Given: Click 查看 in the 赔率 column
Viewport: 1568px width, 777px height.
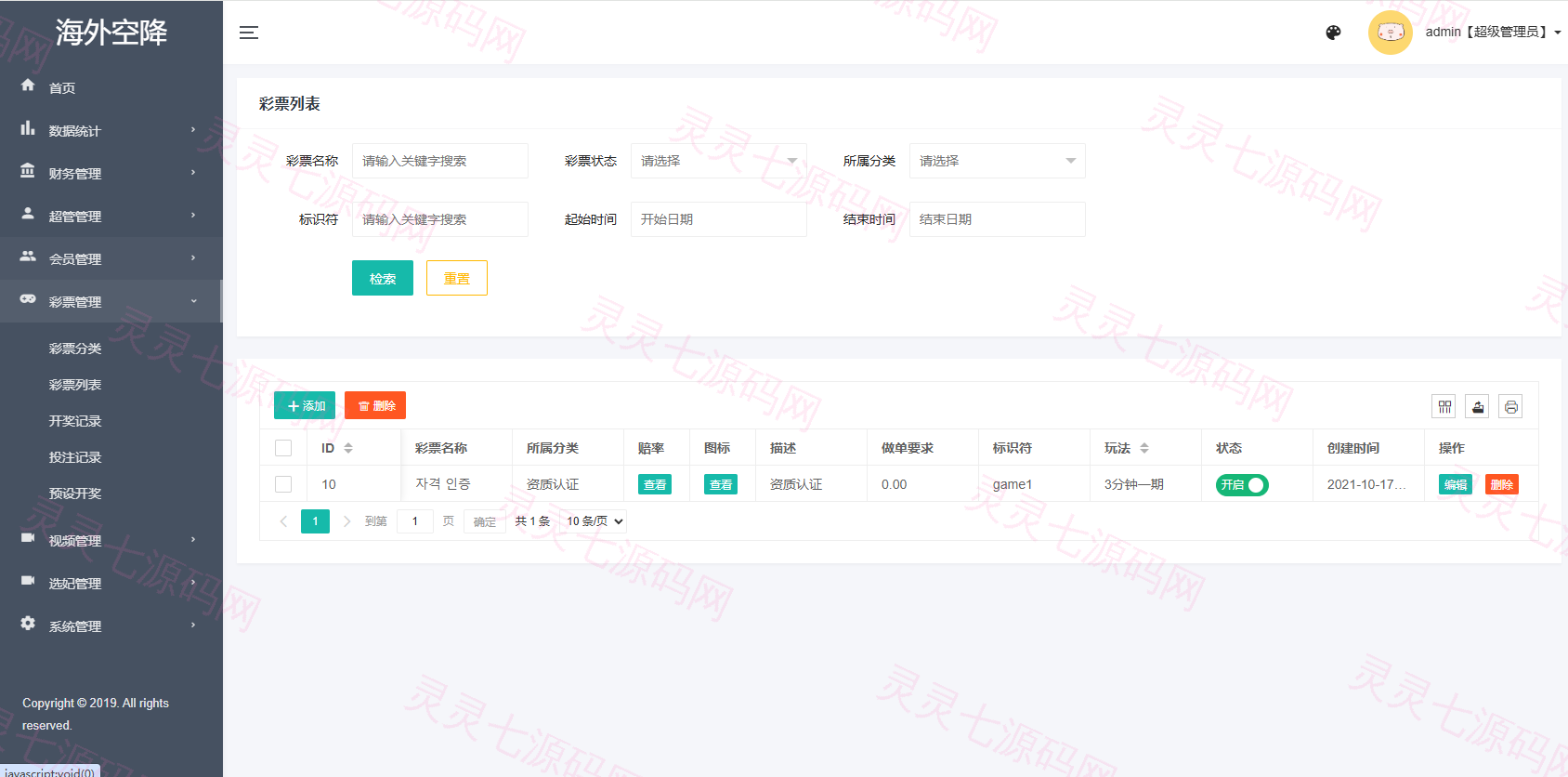Looking at the screenshot, I should pos(655,484).
